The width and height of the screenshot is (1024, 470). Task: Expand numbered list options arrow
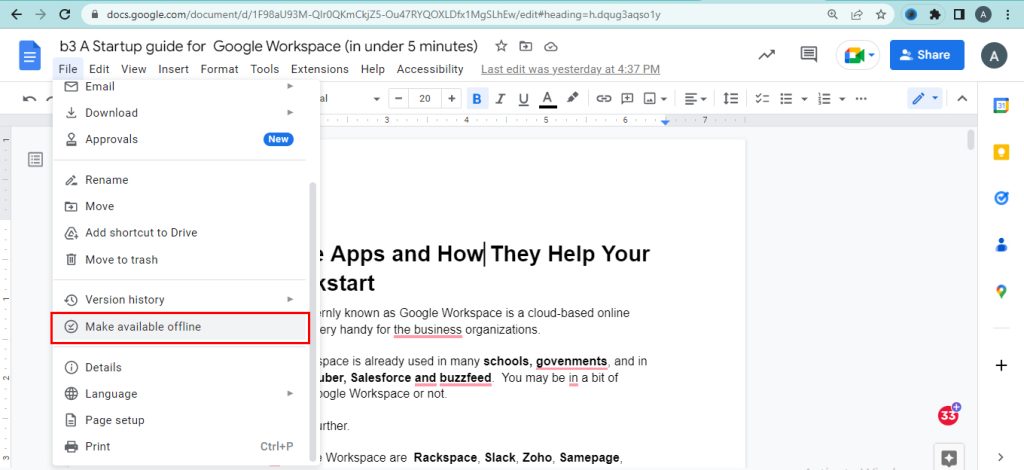coord(842,99)
